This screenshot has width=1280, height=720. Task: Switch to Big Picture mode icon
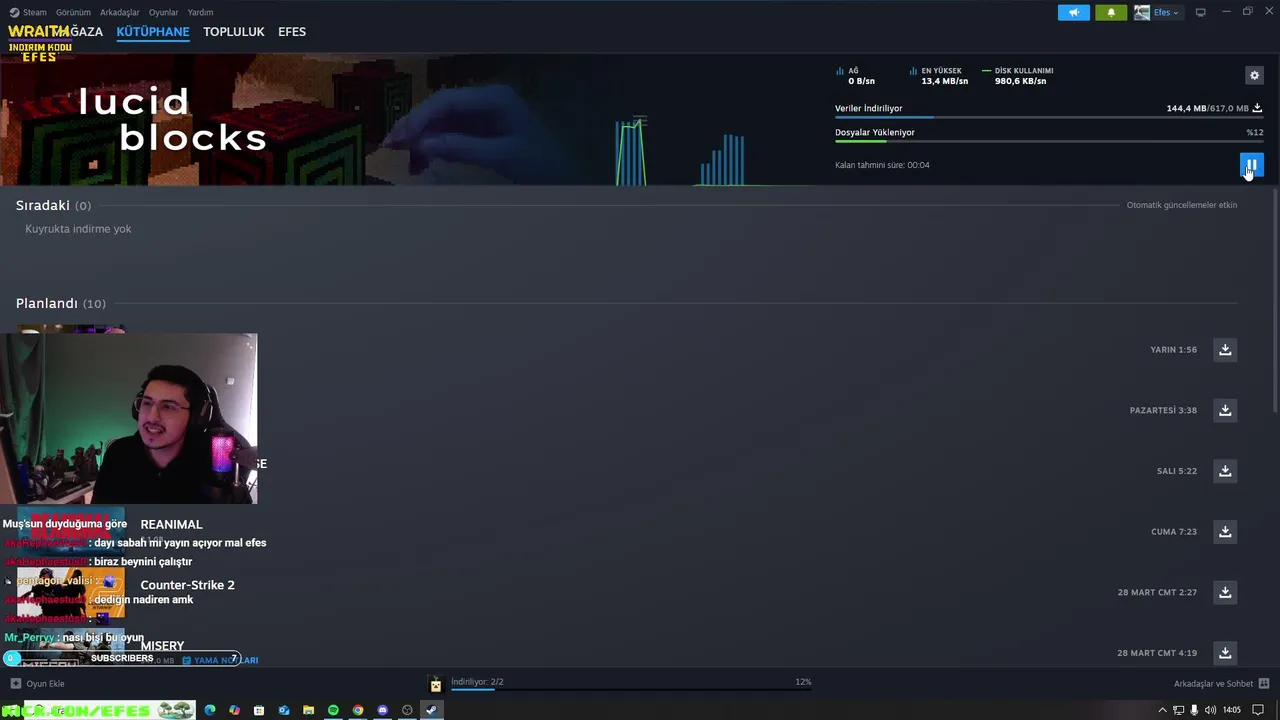(x=1200, y=12)
